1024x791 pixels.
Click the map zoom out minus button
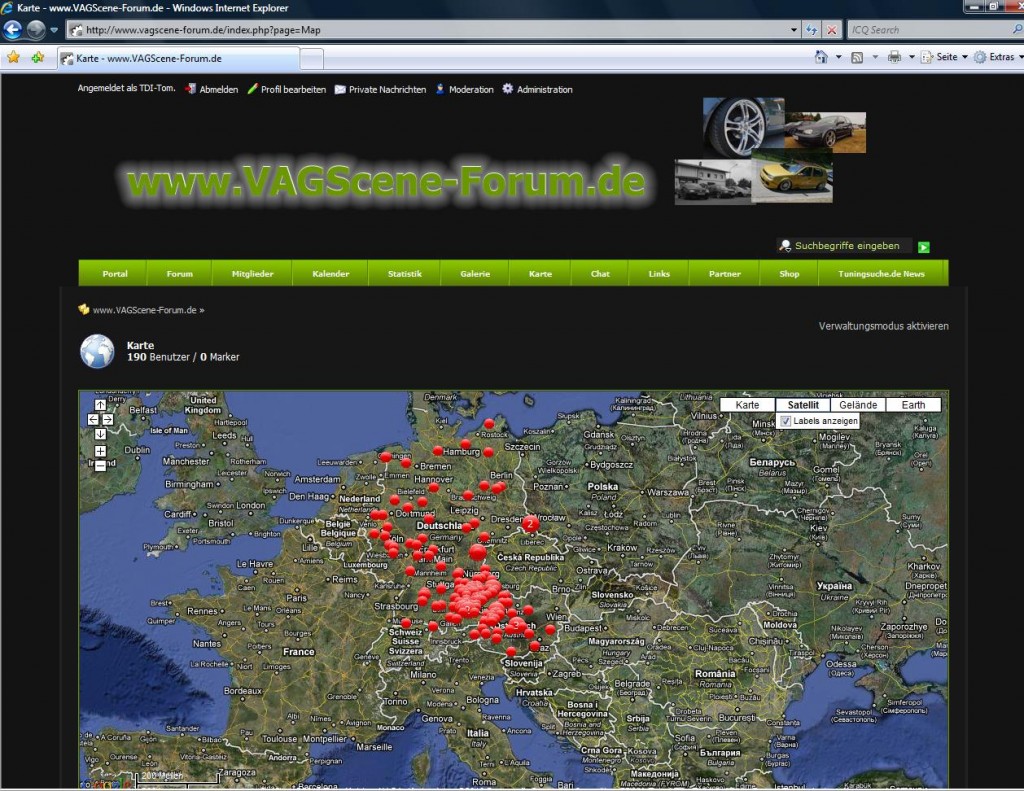pos(100,465)
